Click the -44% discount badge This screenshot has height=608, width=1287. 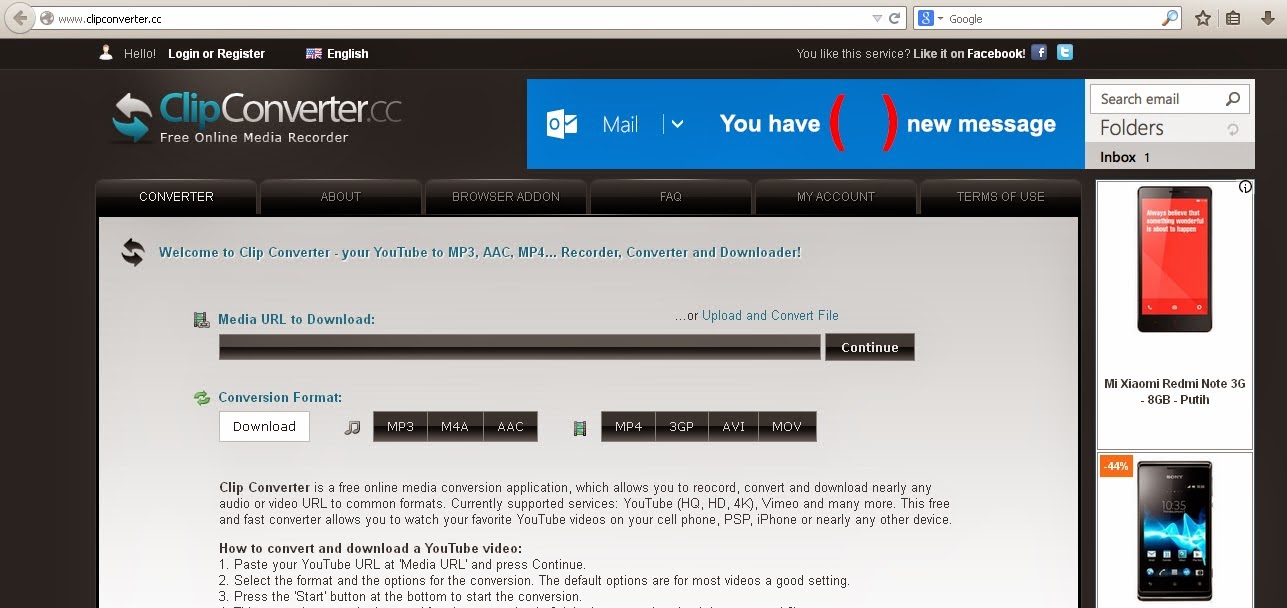point(1116,466)
